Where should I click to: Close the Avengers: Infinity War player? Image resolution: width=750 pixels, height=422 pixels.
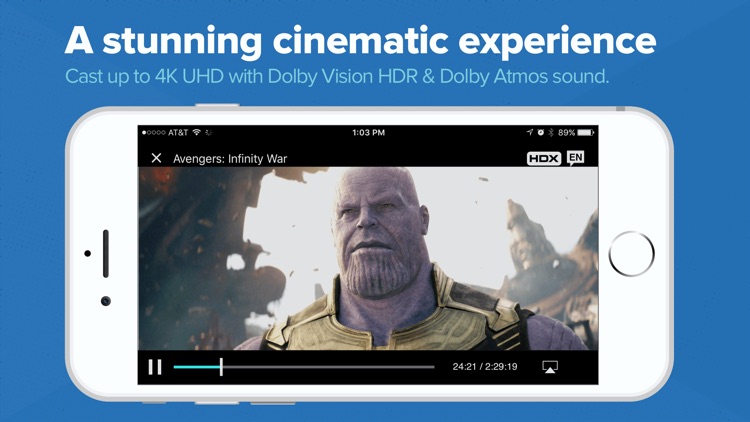(x=156, y=158)
